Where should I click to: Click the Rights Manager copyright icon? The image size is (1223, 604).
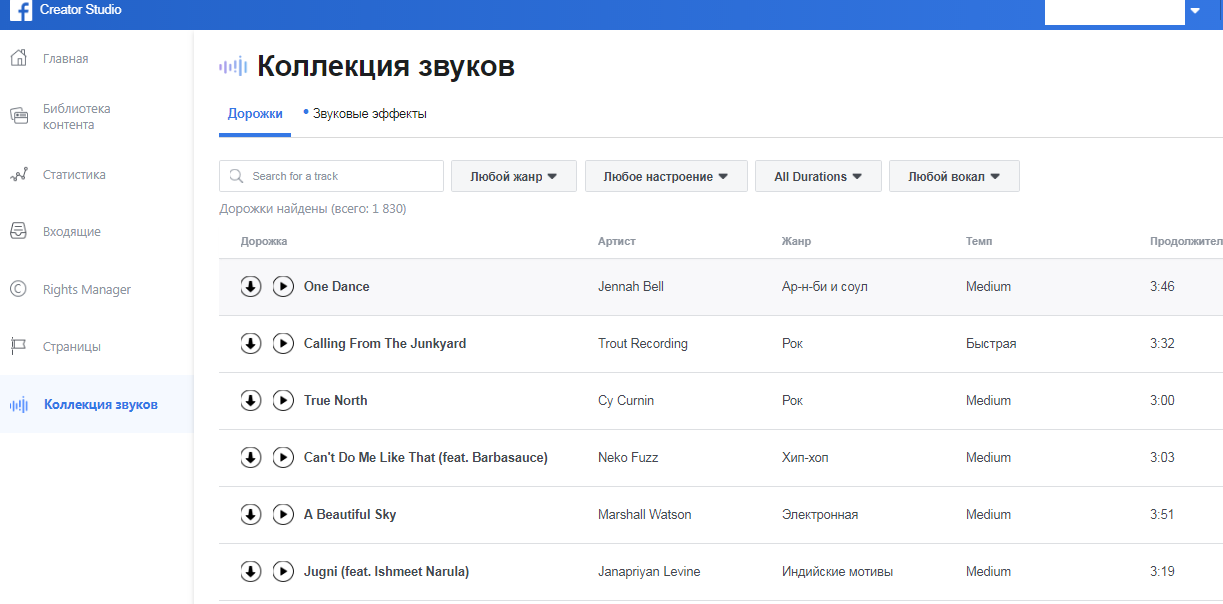click(x=18, y=289)
